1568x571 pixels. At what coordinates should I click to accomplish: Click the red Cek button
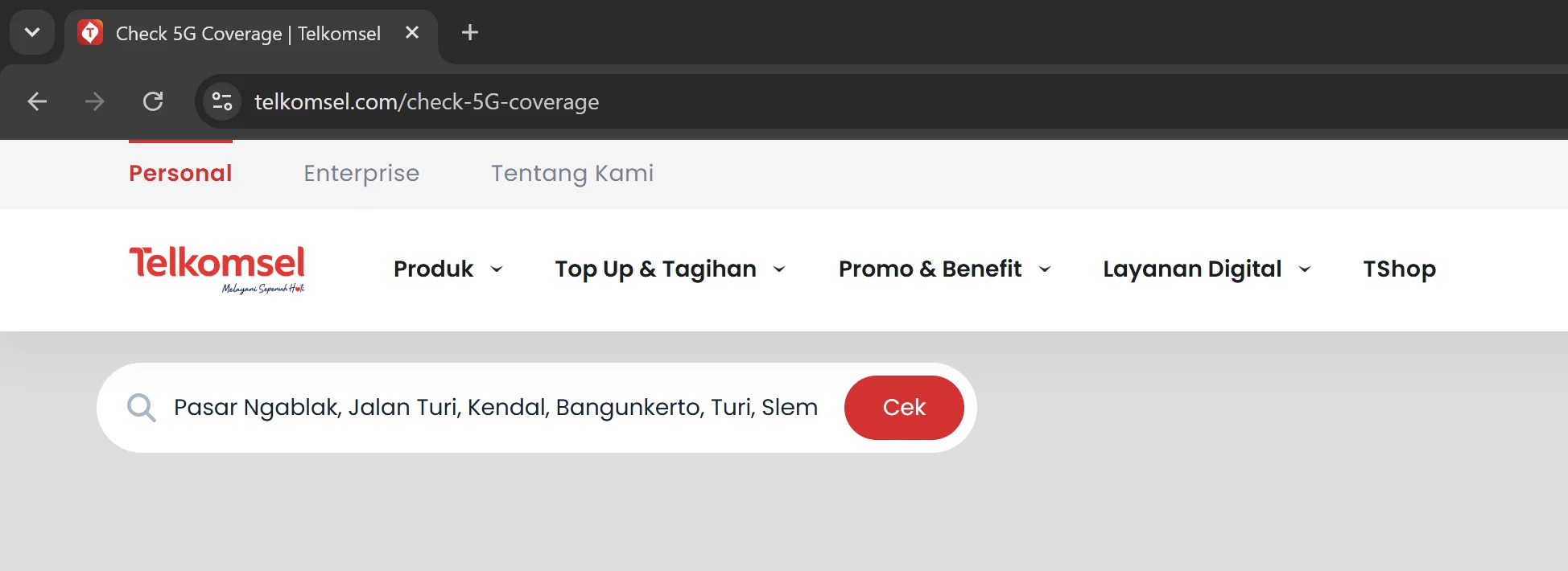[x=904, y=408]
